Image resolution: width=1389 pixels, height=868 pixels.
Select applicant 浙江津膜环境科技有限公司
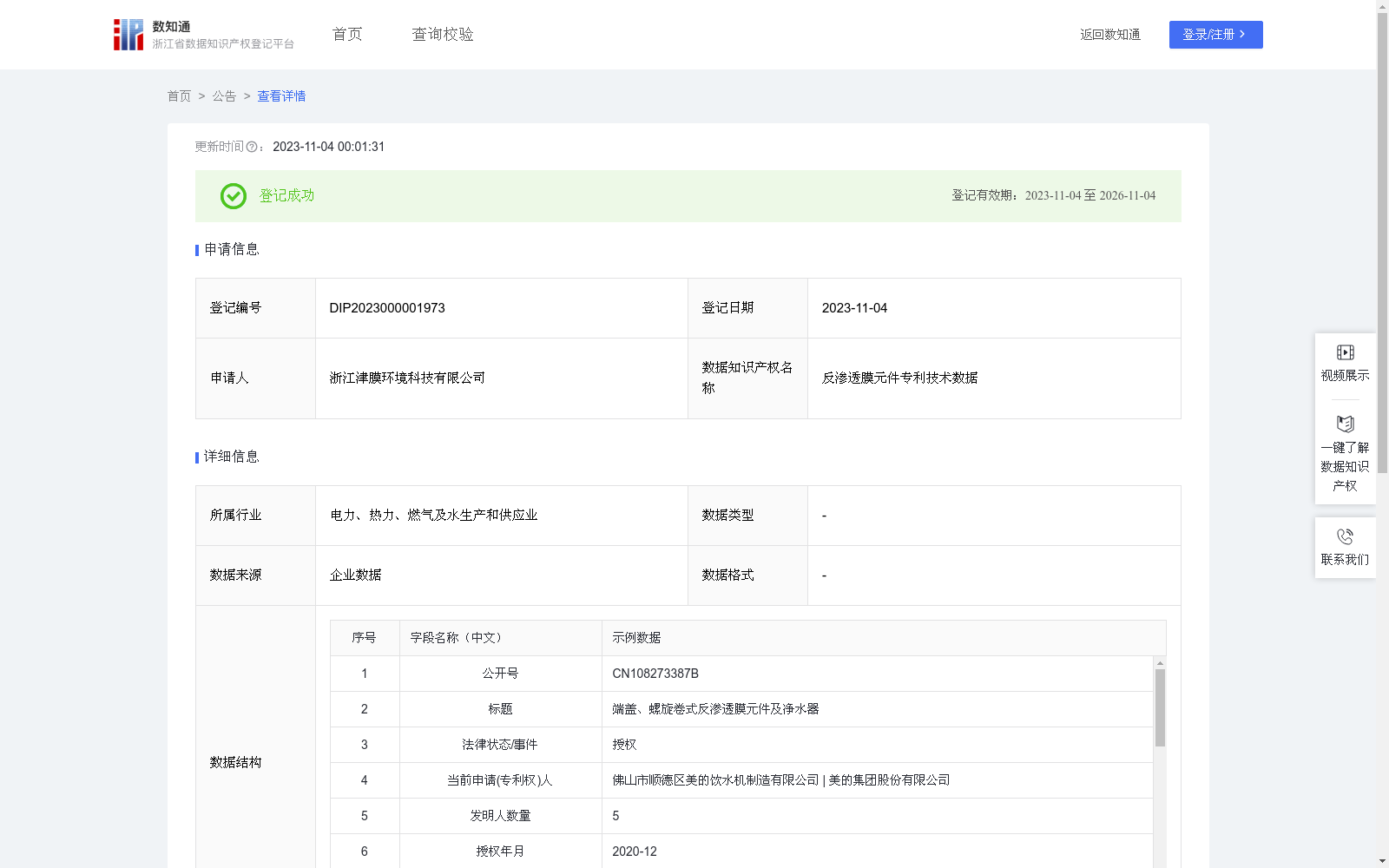pyautogui.click(x=407, y=378)
